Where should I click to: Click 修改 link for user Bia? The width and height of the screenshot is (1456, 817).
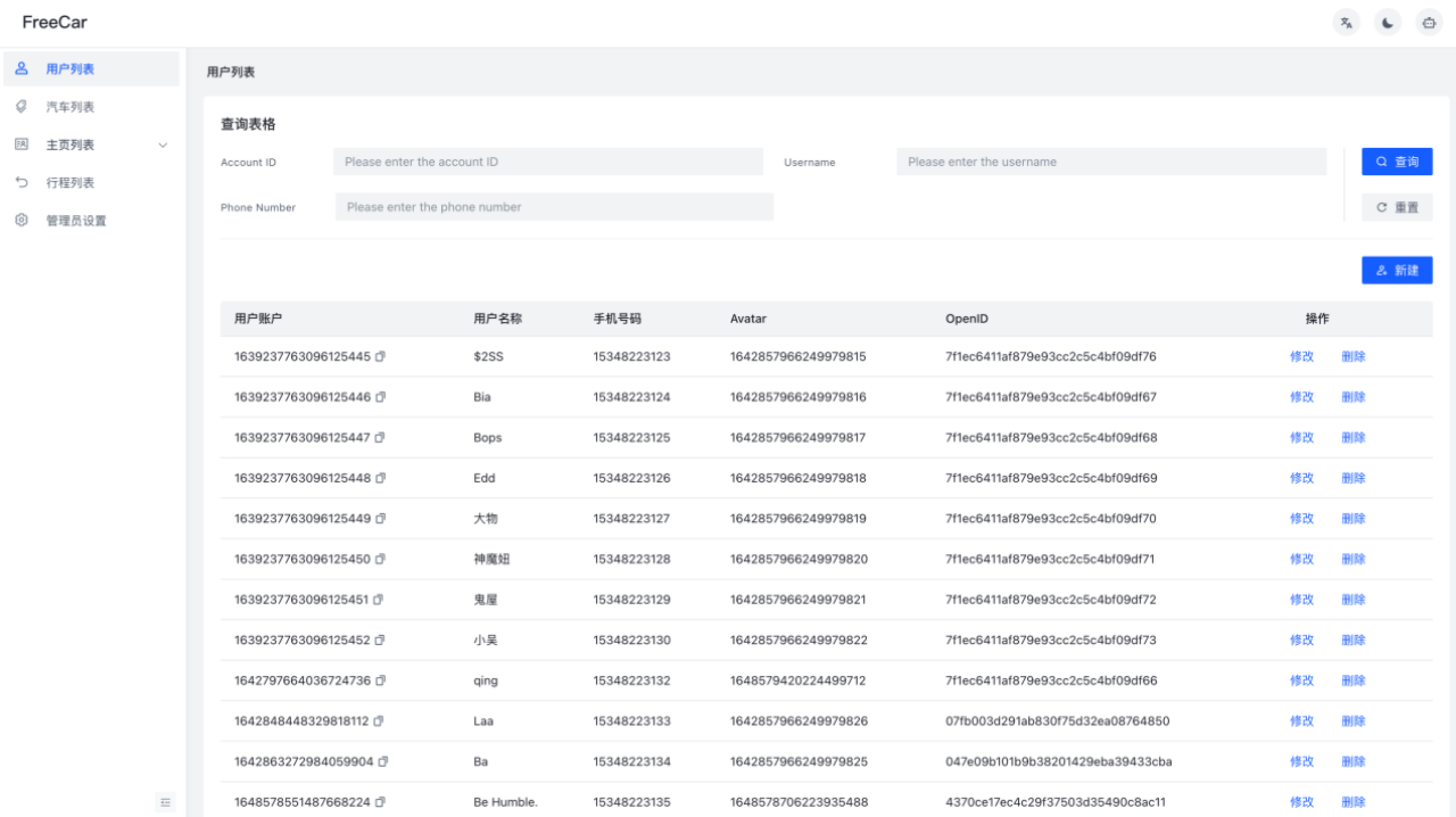point(1301,397)
